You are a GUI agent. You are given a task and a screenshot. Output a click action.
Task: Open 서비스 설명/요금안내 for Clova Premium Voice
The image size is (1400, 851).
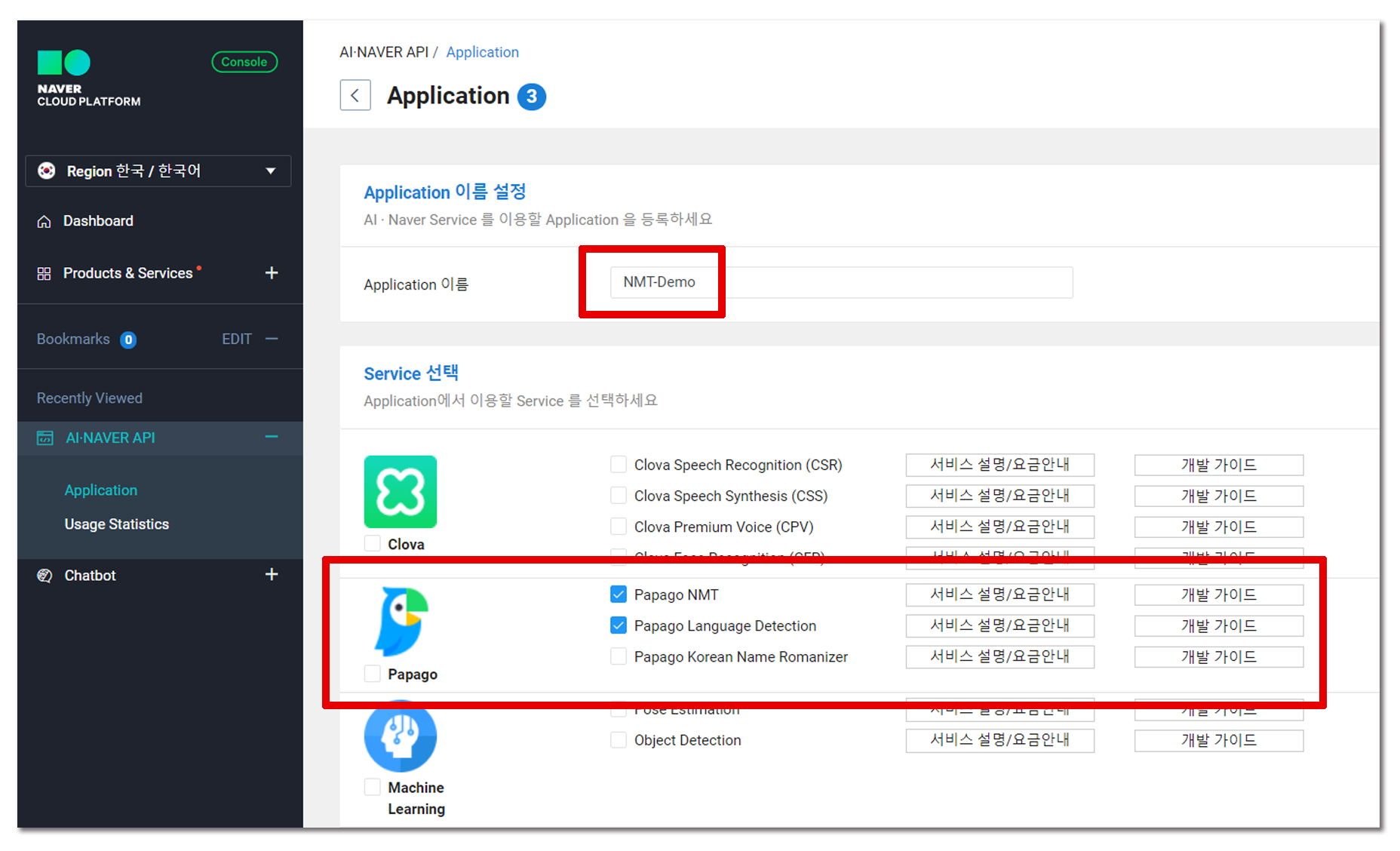1000,527
